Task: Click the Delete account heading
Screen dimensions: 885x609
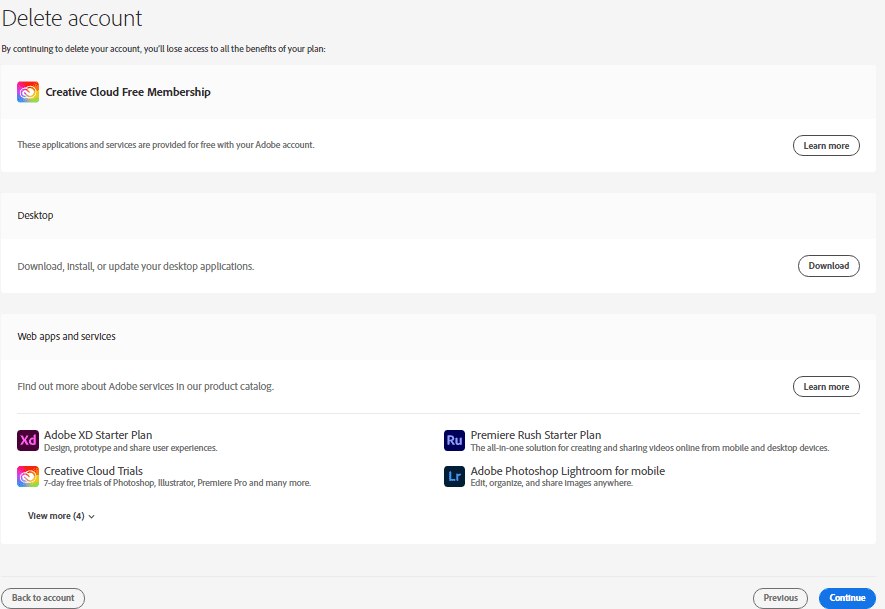Action: click(72, 18)
